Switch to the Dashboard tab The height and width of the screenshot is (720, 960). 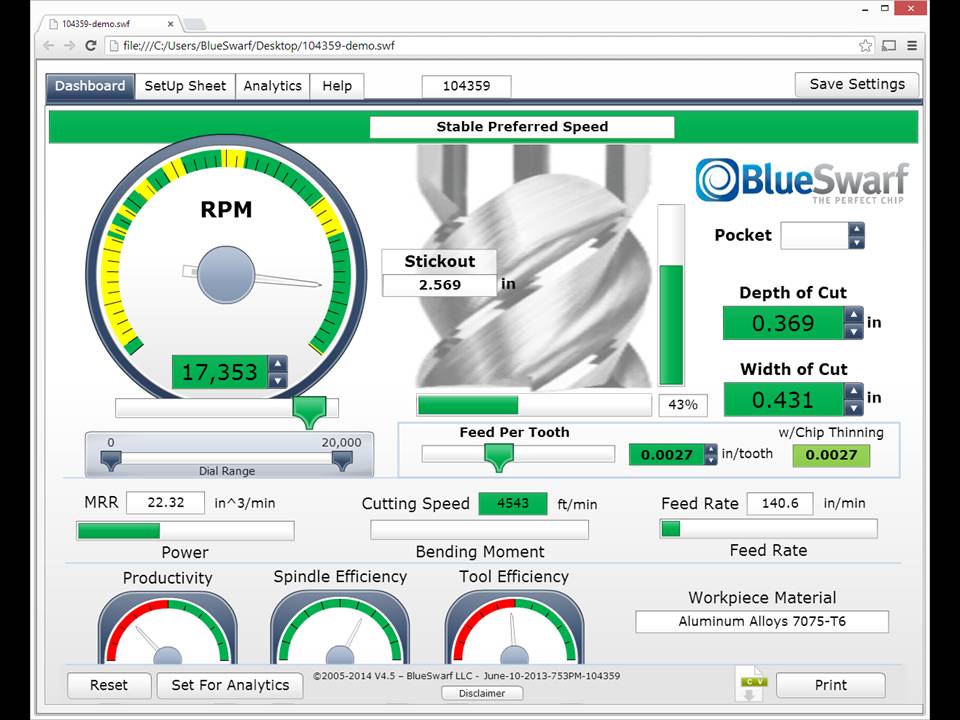(x=90, y=86)
